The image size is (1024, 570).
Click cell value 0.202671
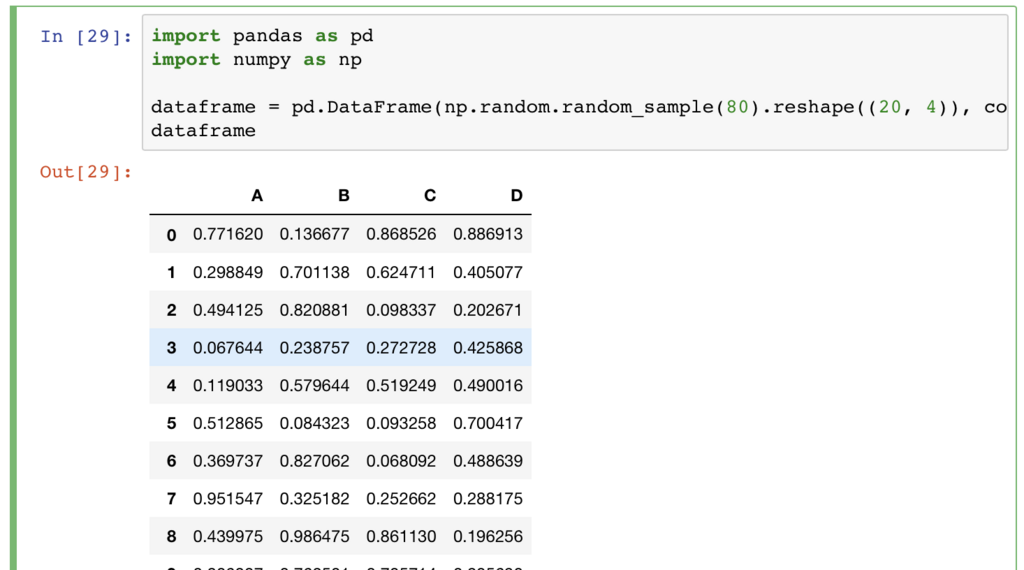point(488,310)
